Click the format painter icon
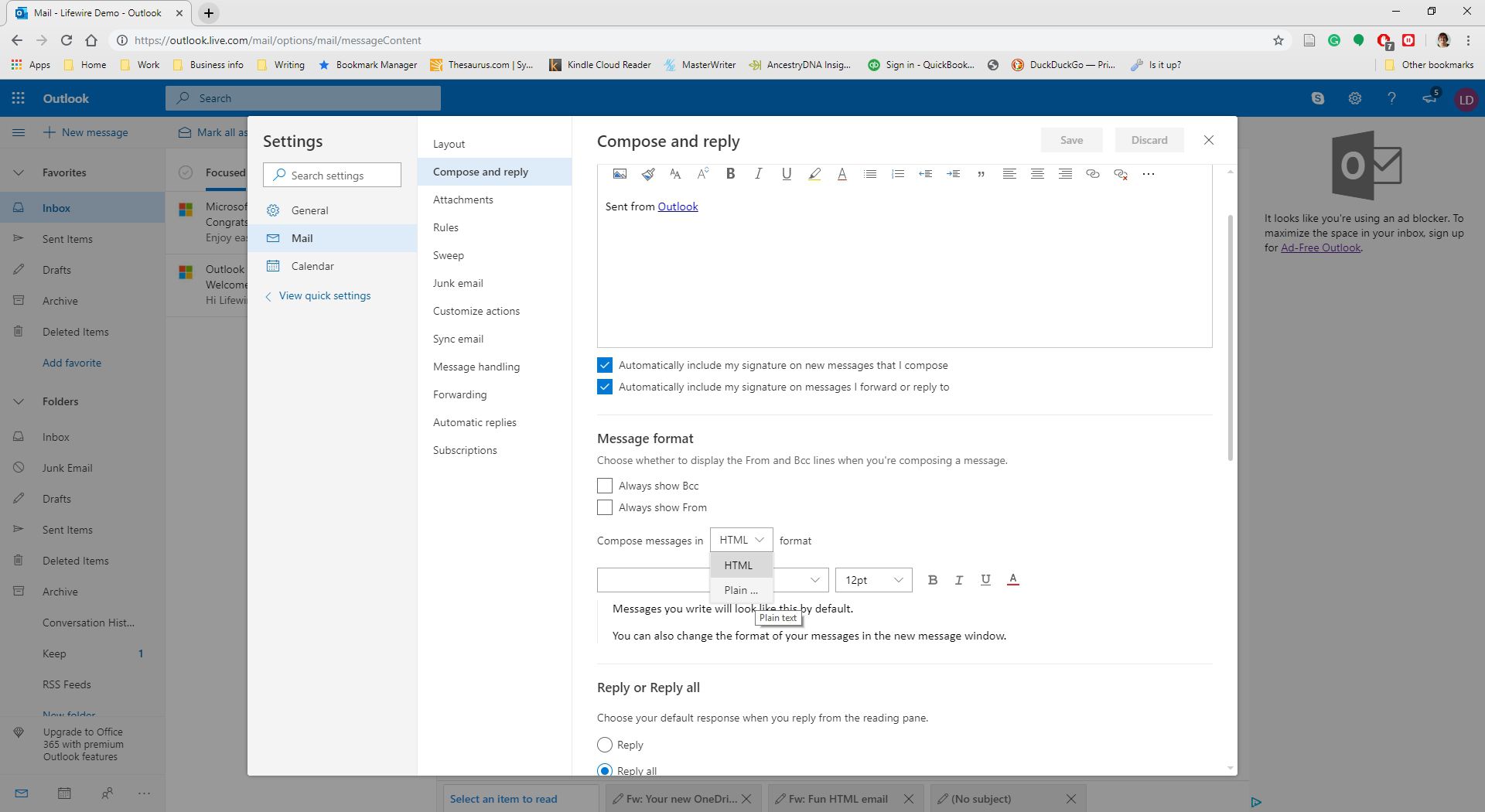Screen dimensions: 1485x812 click(648, 174)
